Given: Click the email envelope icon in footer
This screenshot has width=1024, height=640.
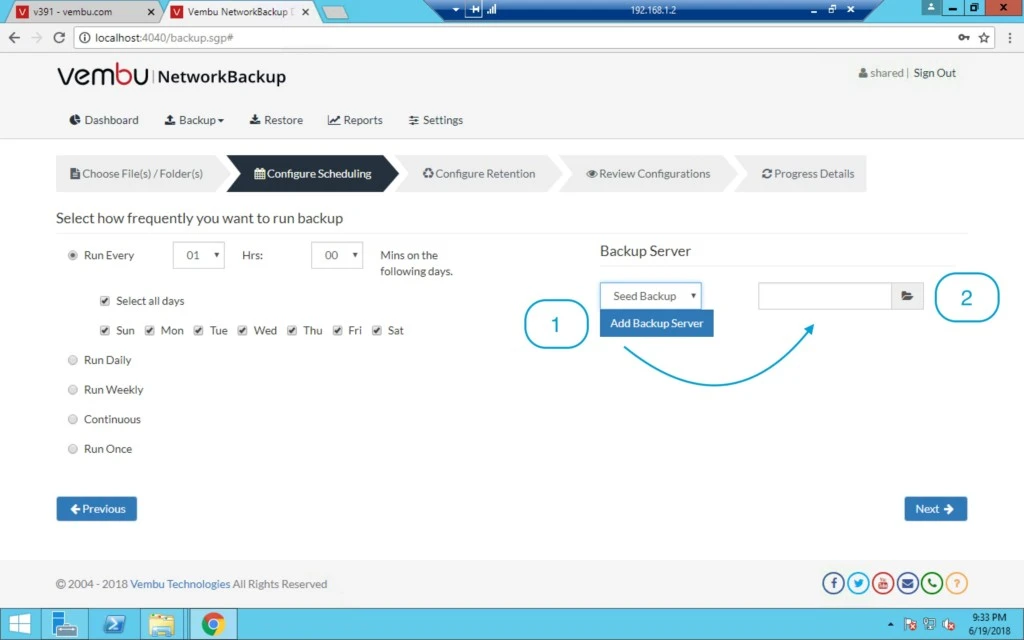Looking at the screenshot, I should pyautogui.click(x=908, y=583).
